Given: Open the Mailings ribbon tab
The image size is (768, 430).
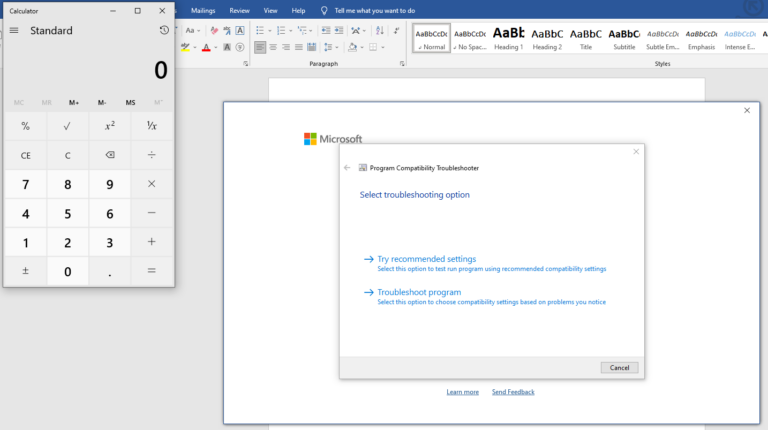Looking at the screenshot, I should [x=203, y=10].
